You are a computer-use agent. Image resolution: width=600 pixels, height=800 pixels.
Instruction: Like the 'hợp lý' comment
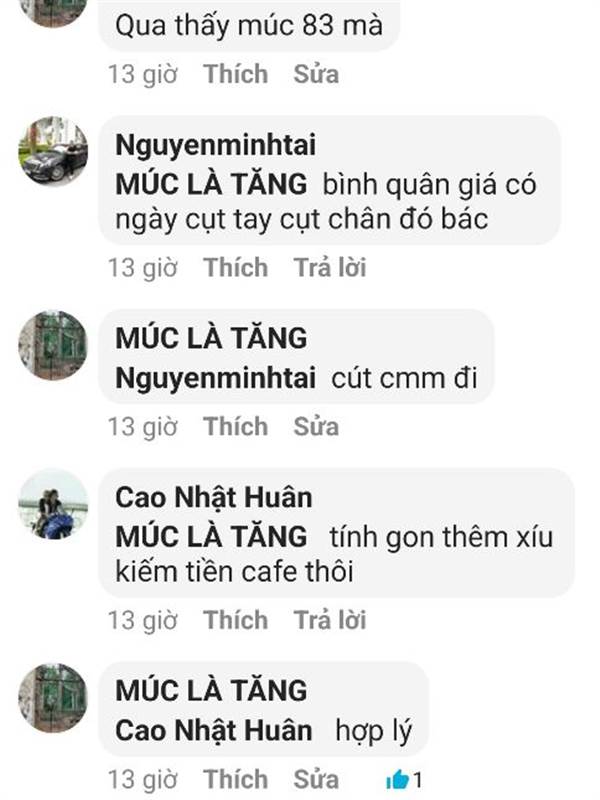[236, 779]
